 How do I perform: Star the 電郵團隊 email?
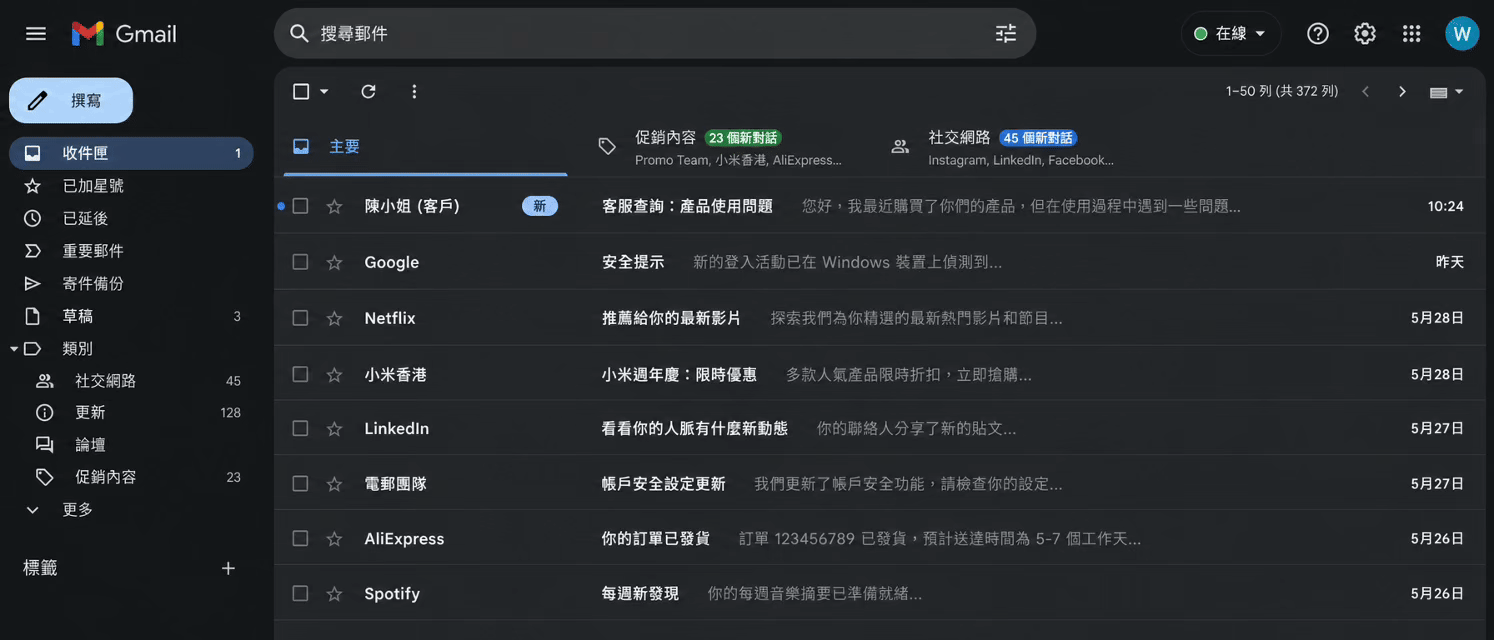click(x=334, y=484)
